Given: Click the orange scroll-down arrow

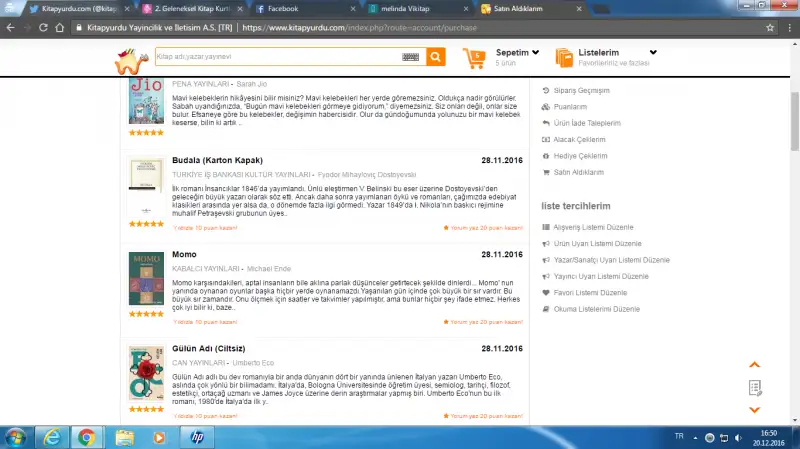Looking at the screenshot, I should tap(755, 409).
